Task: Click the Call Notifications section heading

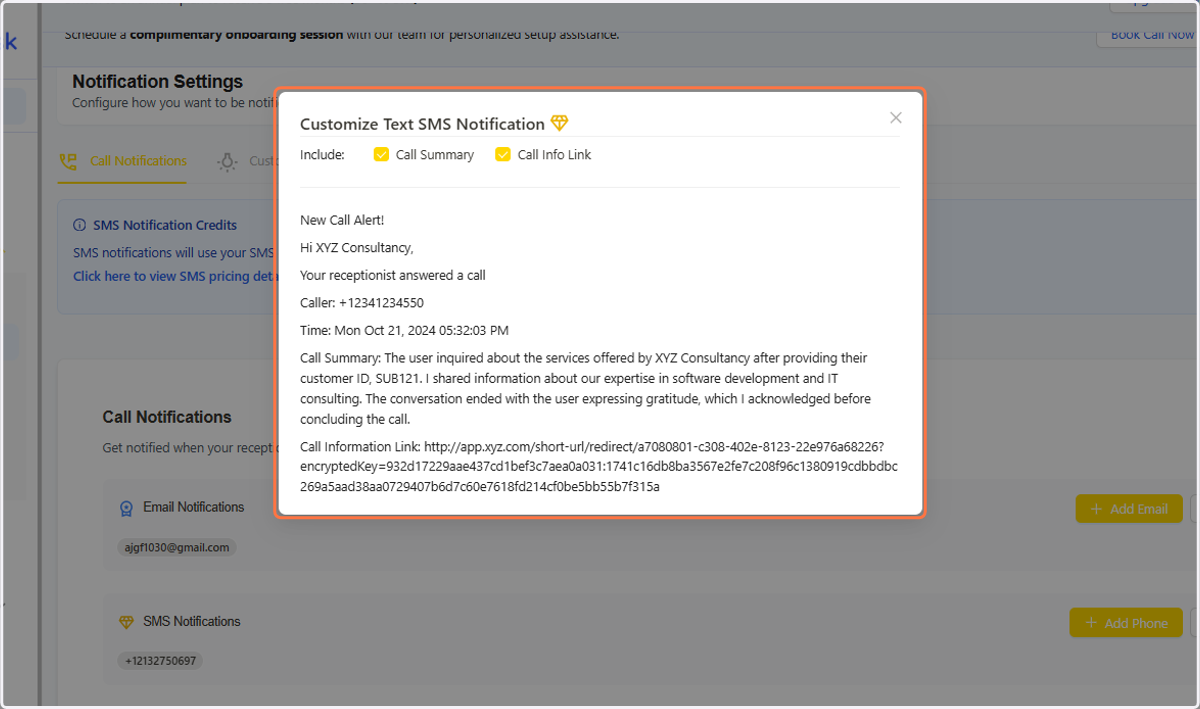Action: click(167, 417)
